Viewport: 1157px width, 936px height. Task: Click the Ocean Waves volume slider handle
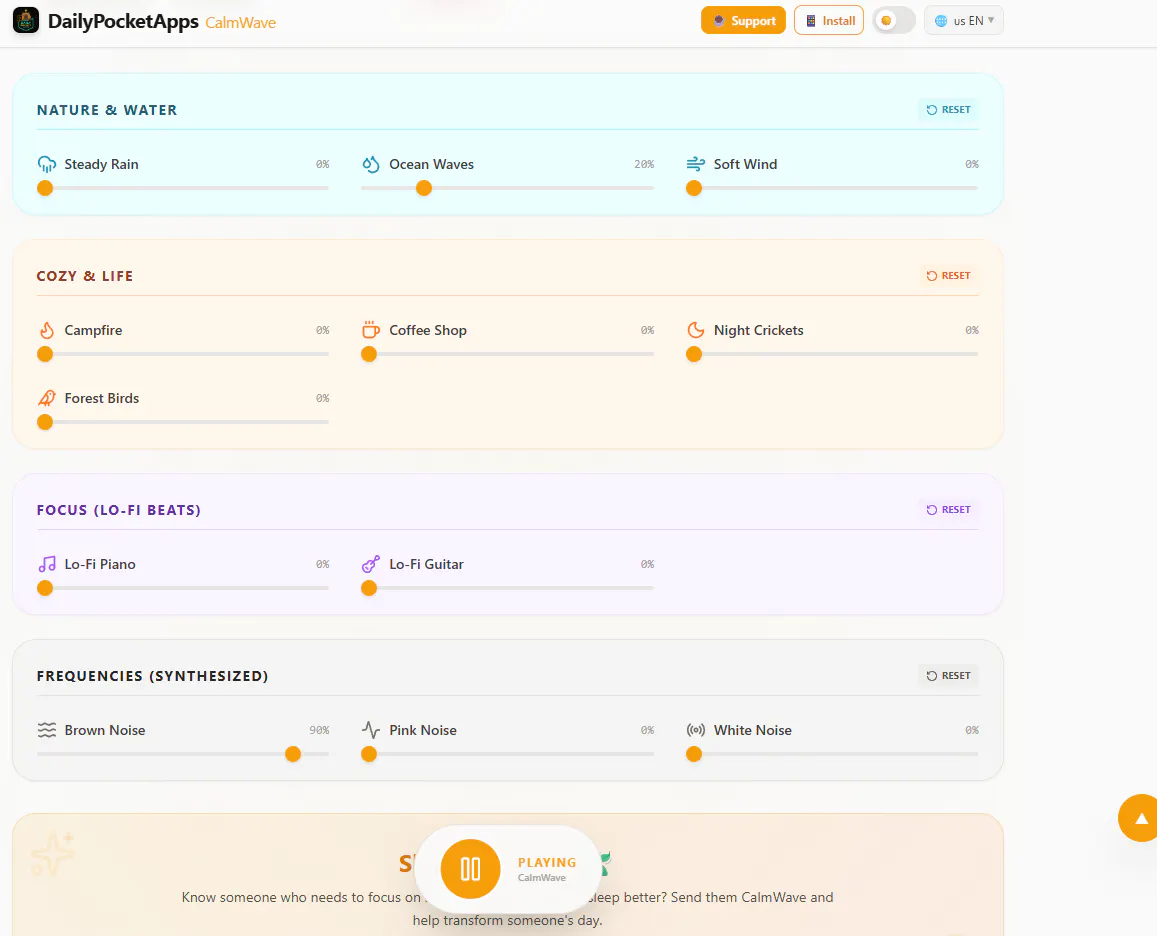click(x=424, y=188)
